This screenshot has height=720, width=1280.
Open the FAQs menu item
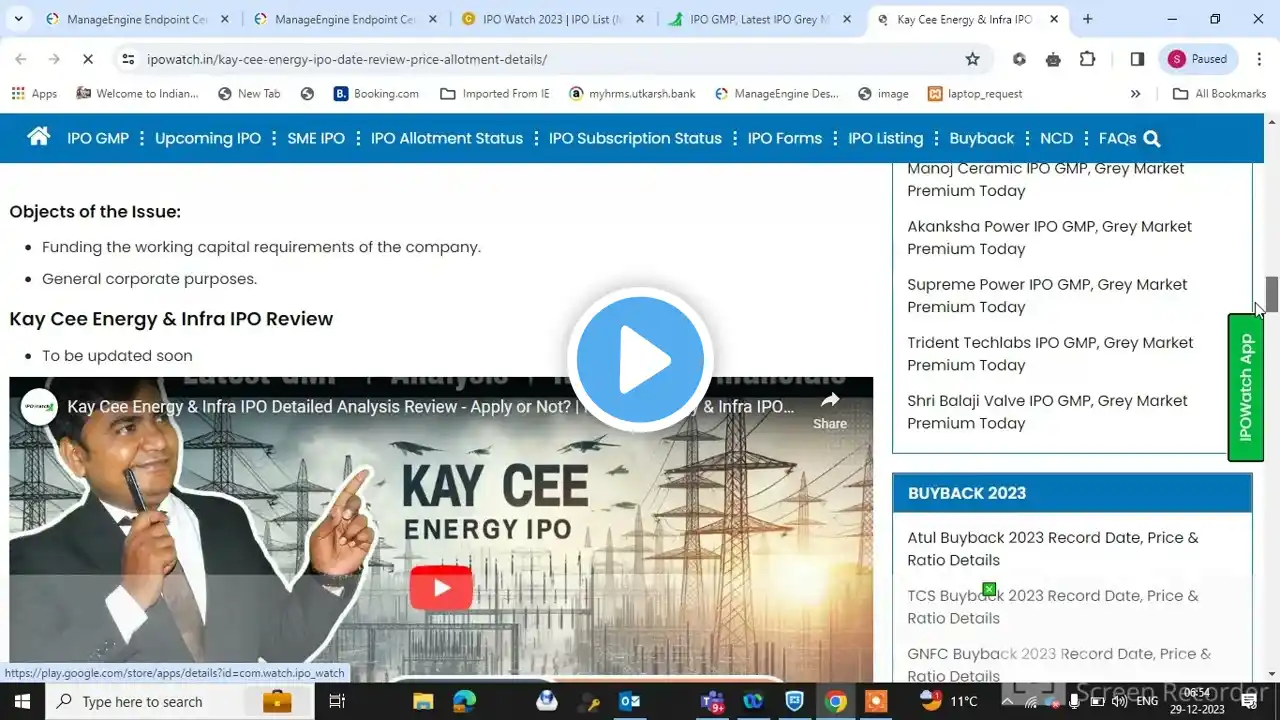coord(1118,139)
